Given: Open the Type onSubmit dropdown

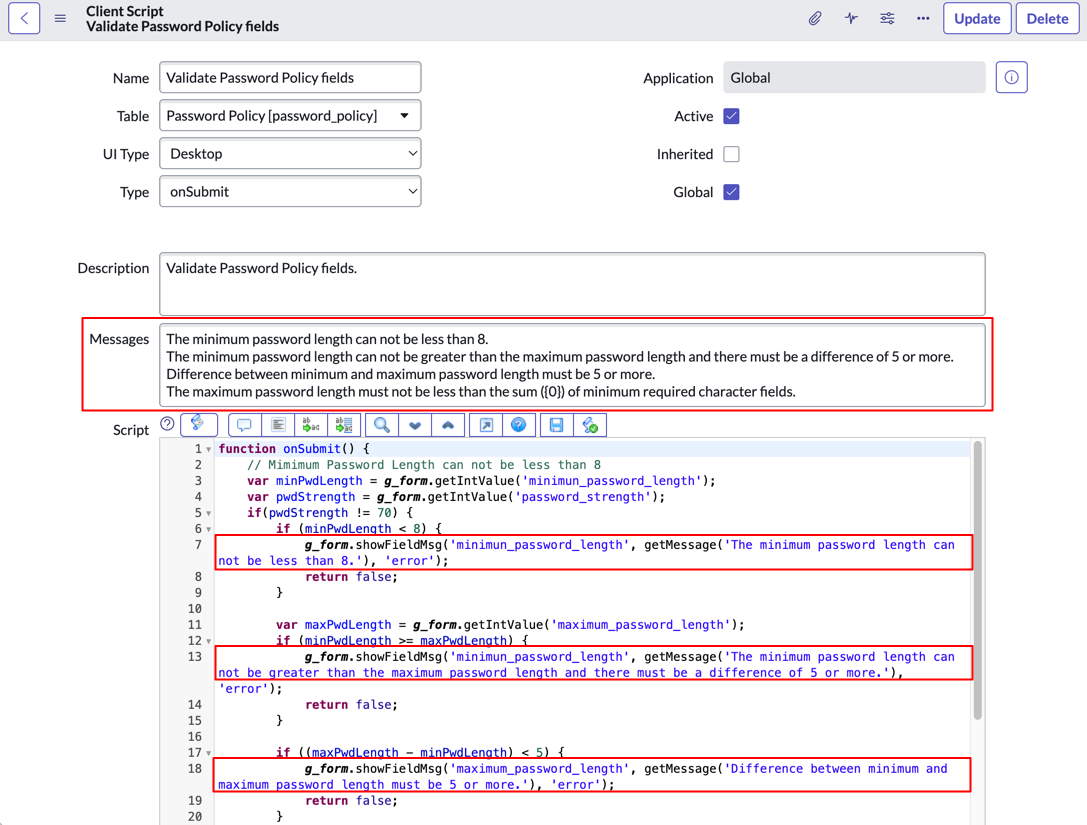Looking at the screenshot, I should click(x=290, y=192).
